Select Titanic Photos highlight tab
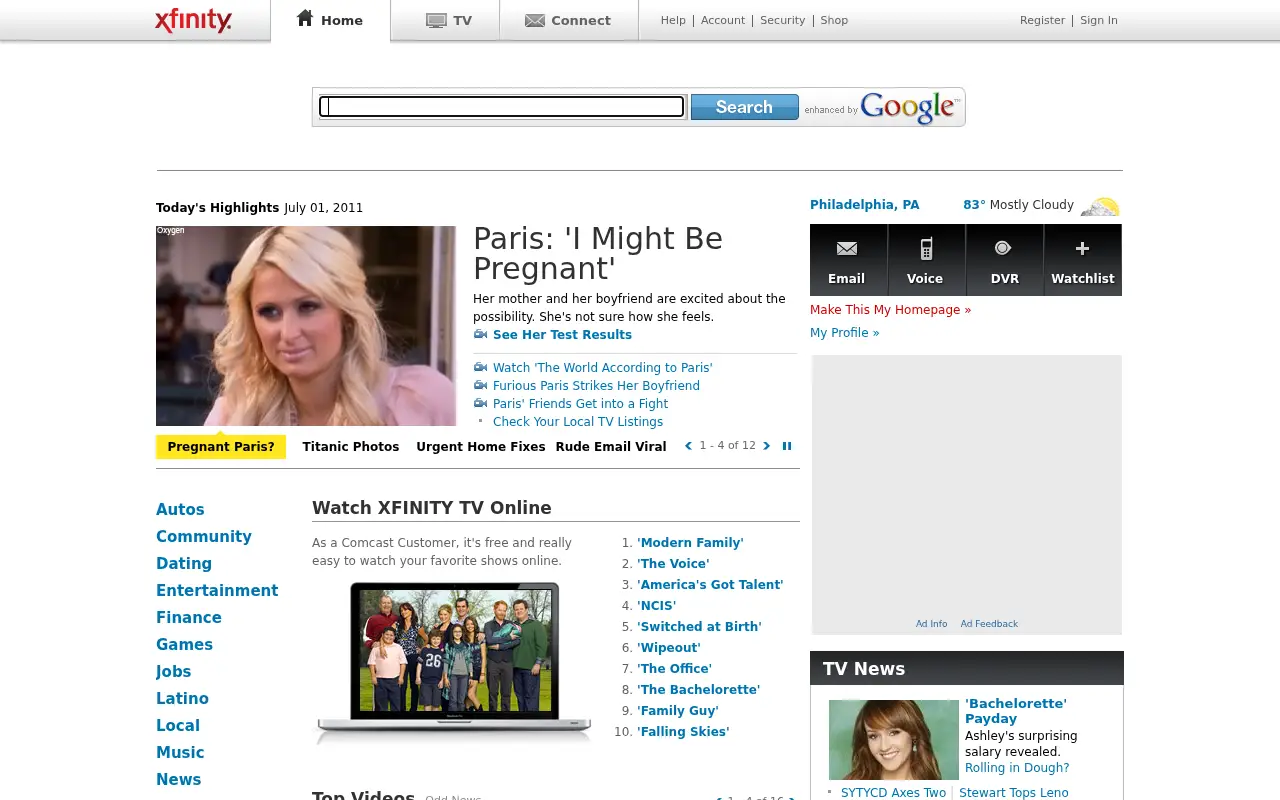The height and width of the screenshot is (800, 1280). pos(351,447)
